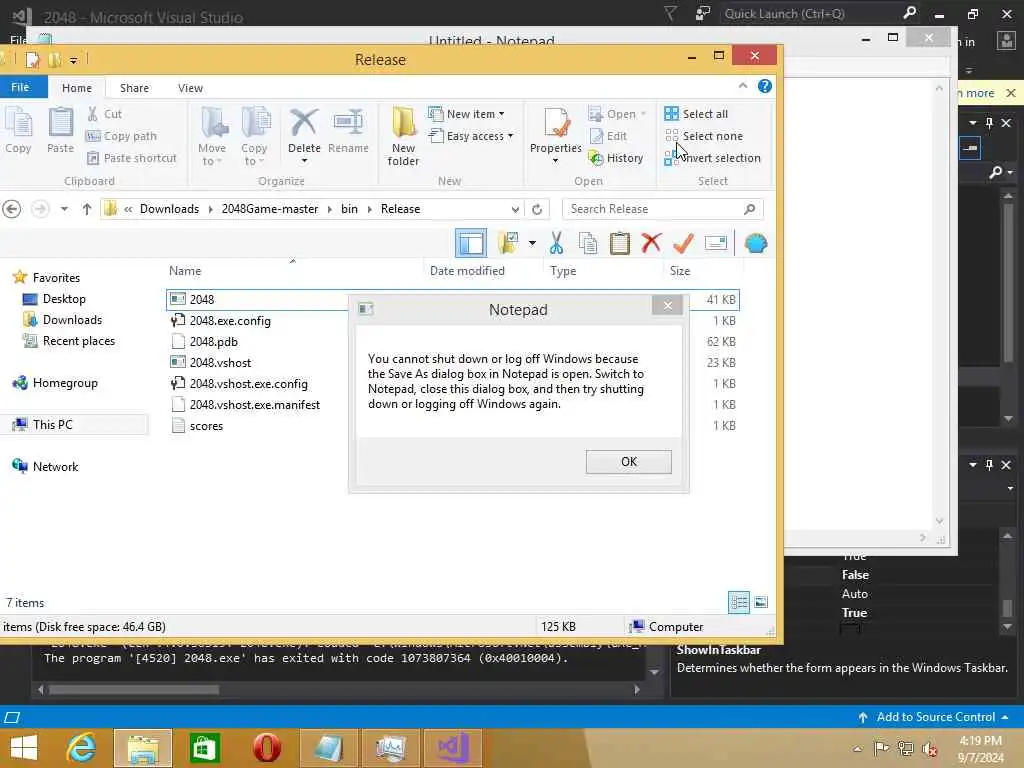
Task: Go up one folder level arrow
Action: point(87,209)
